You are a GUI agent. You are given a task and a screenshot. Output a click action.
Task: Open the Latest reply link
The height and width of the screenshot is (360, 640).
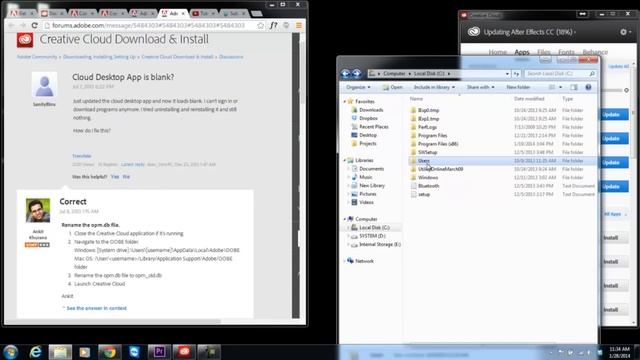pyautogui.click(x=133, y=164)
